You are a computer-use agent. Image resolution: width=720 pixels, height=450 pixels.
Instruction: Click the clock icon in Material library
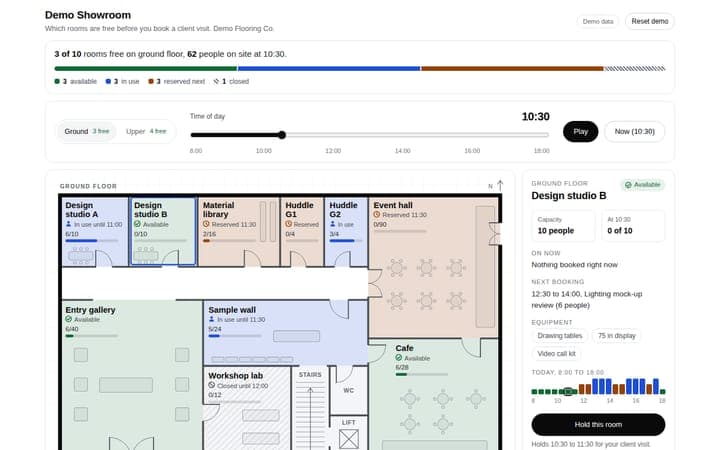[206, 224]
